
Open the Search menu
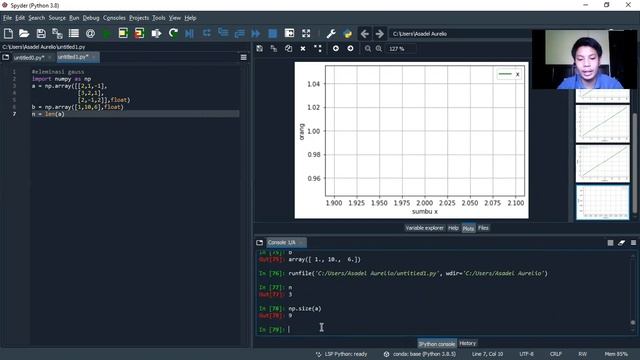(x=36, y=18)
